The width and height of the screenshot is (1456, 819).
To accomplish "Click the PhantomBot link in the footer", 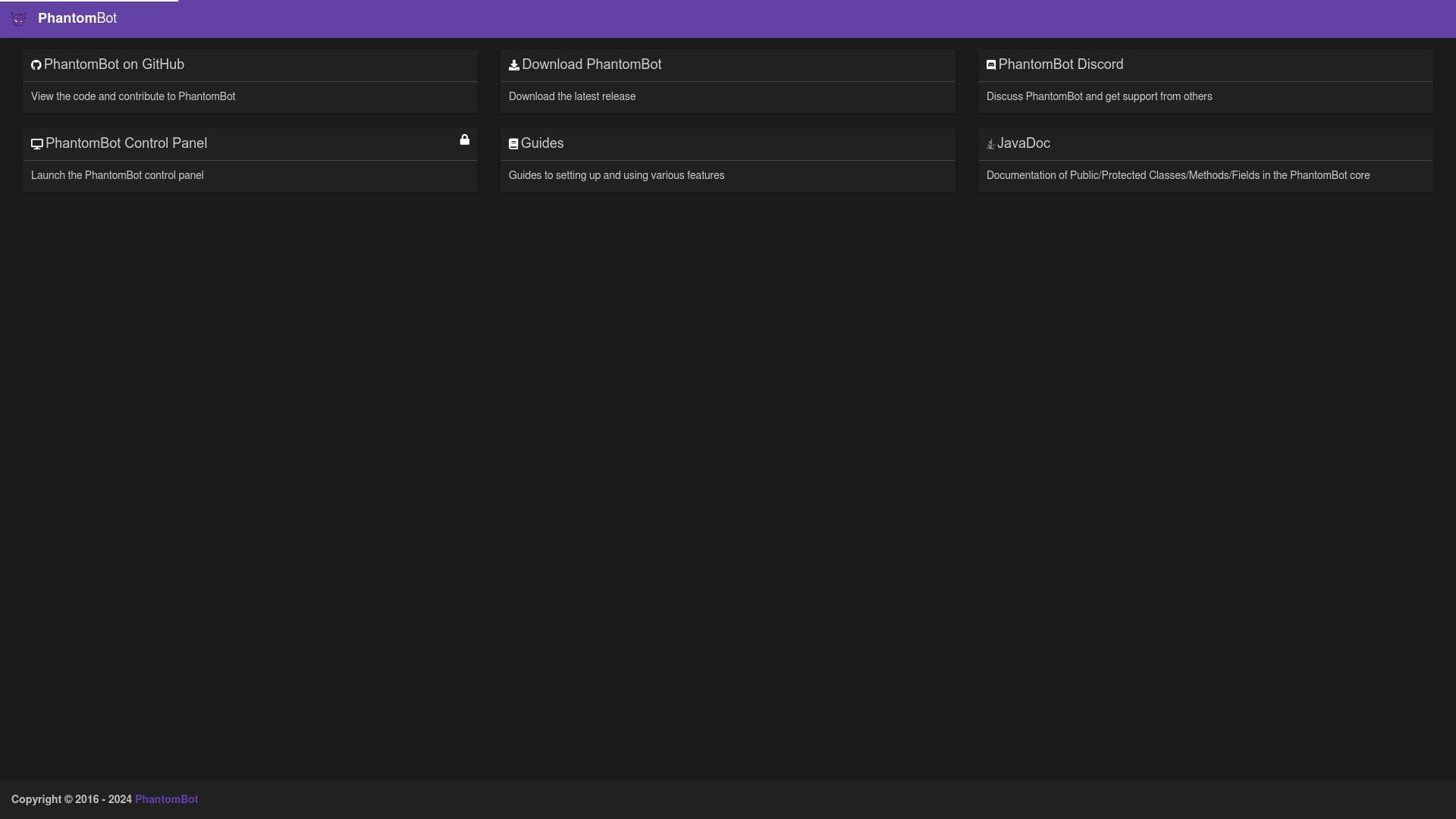I will 166,799.
